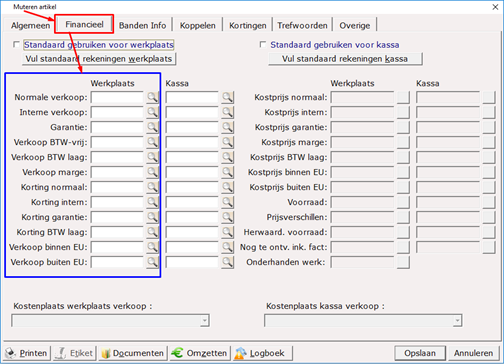The width and height of the screenshot is (504, 364).
Task: Open Kassa lookup for Normale verkoop
Action: tap(228, 97)
